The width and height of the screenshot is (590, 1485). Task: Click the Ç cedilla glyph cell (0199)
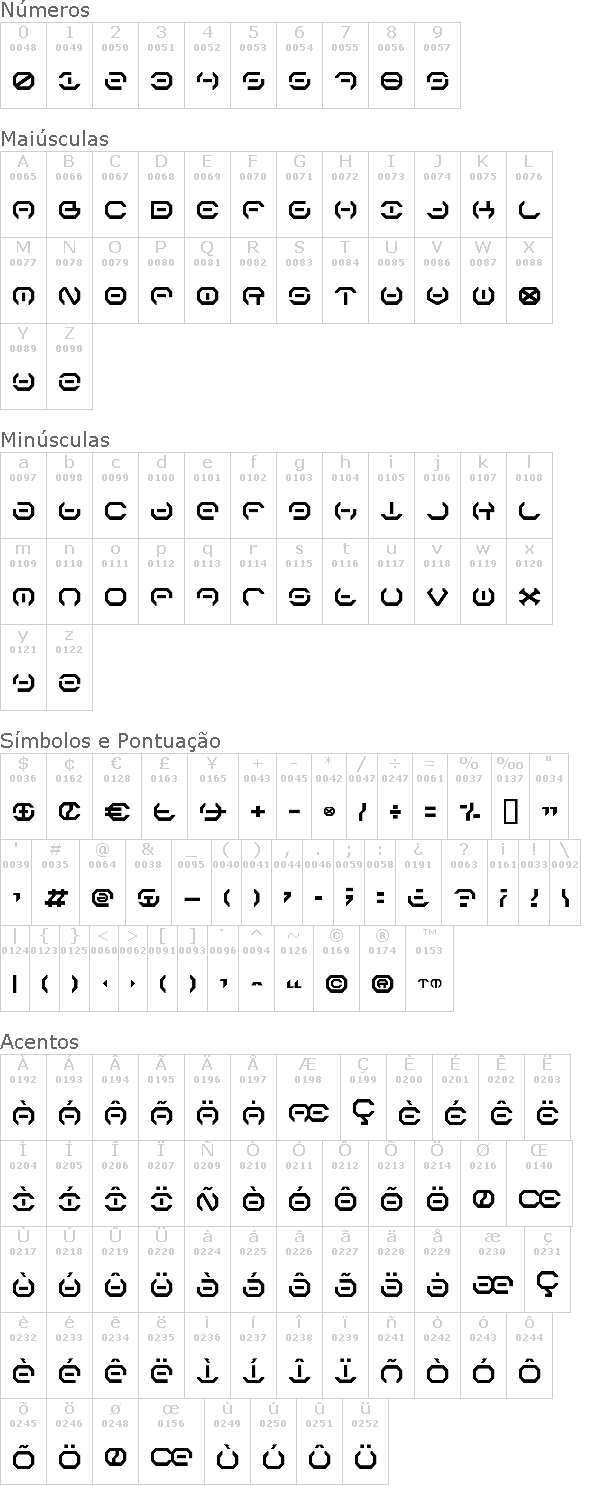363,1097
